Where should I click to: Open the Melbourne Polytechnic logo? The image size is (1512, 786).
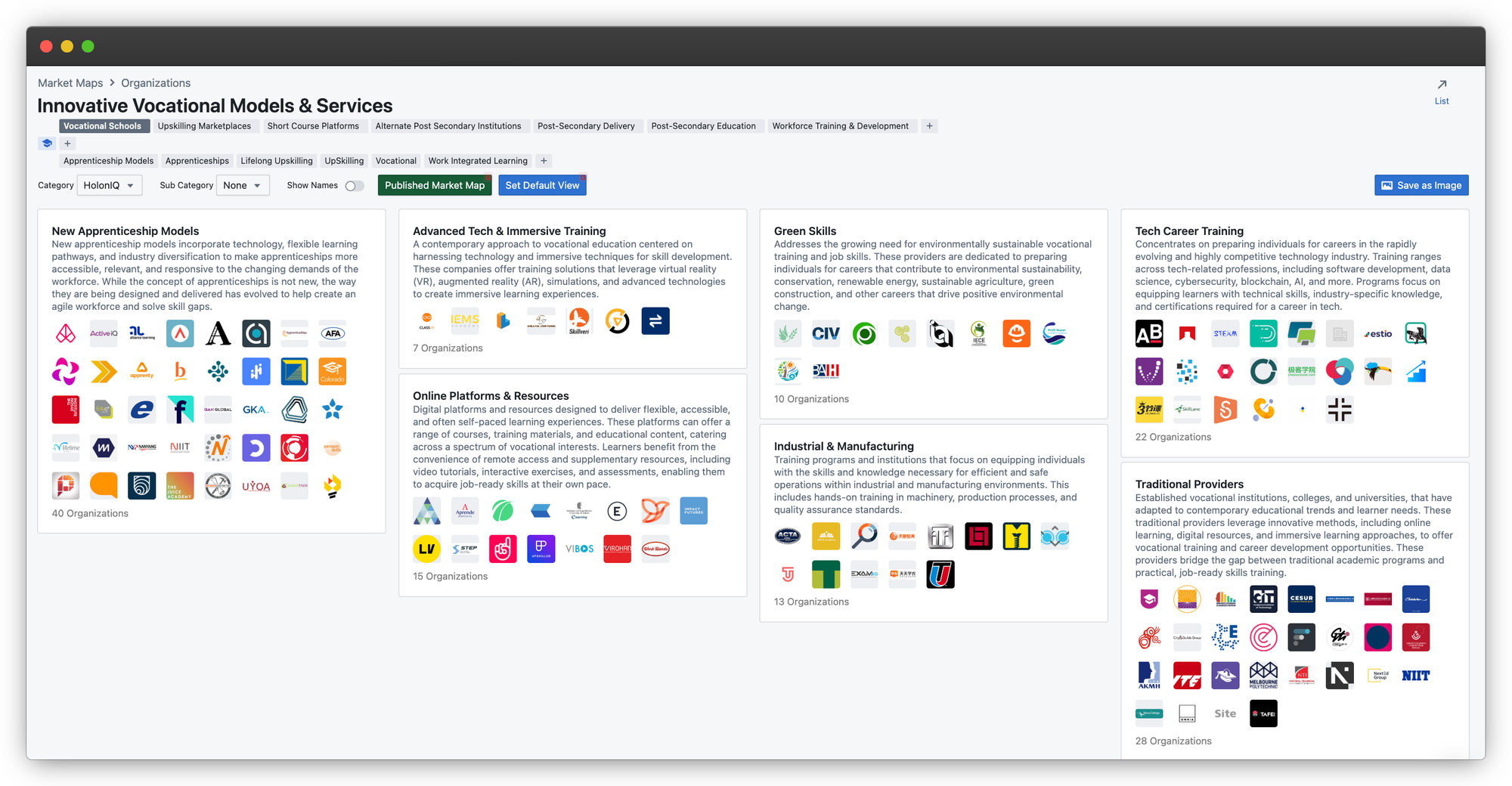pyautogui.click(x=1263, y=676)
